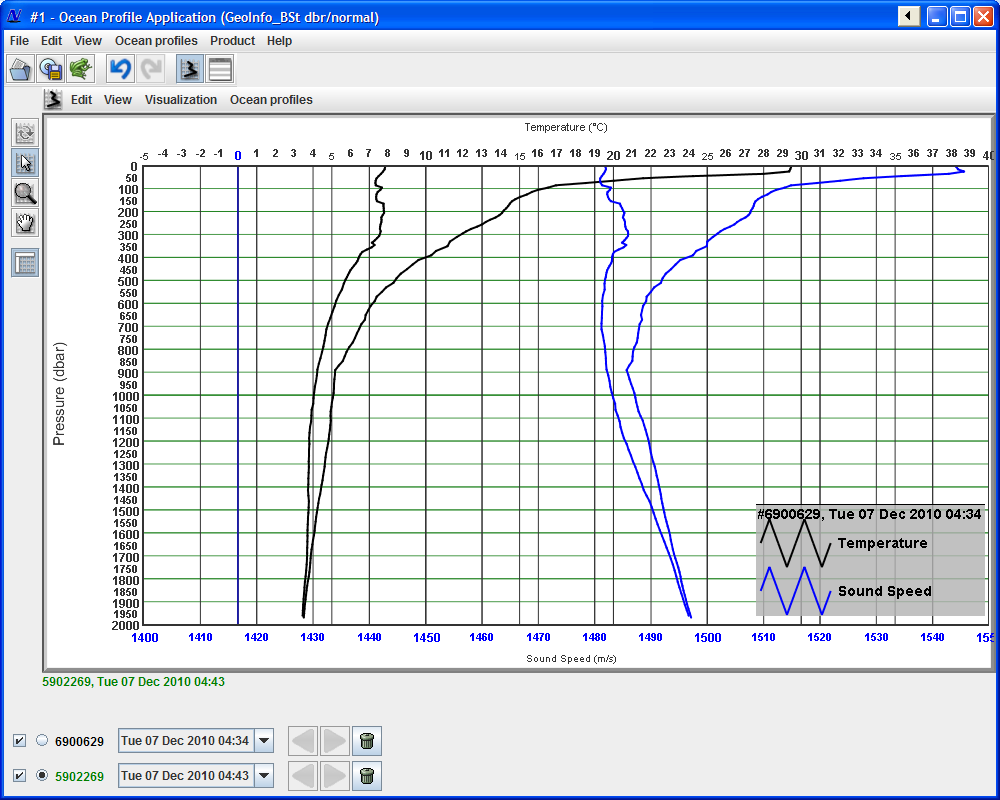Image resolution: width=1000 pixels, height=800 pixels.
Task: Click the Sound Speed legend entry
Action: [x=885, y=591]
